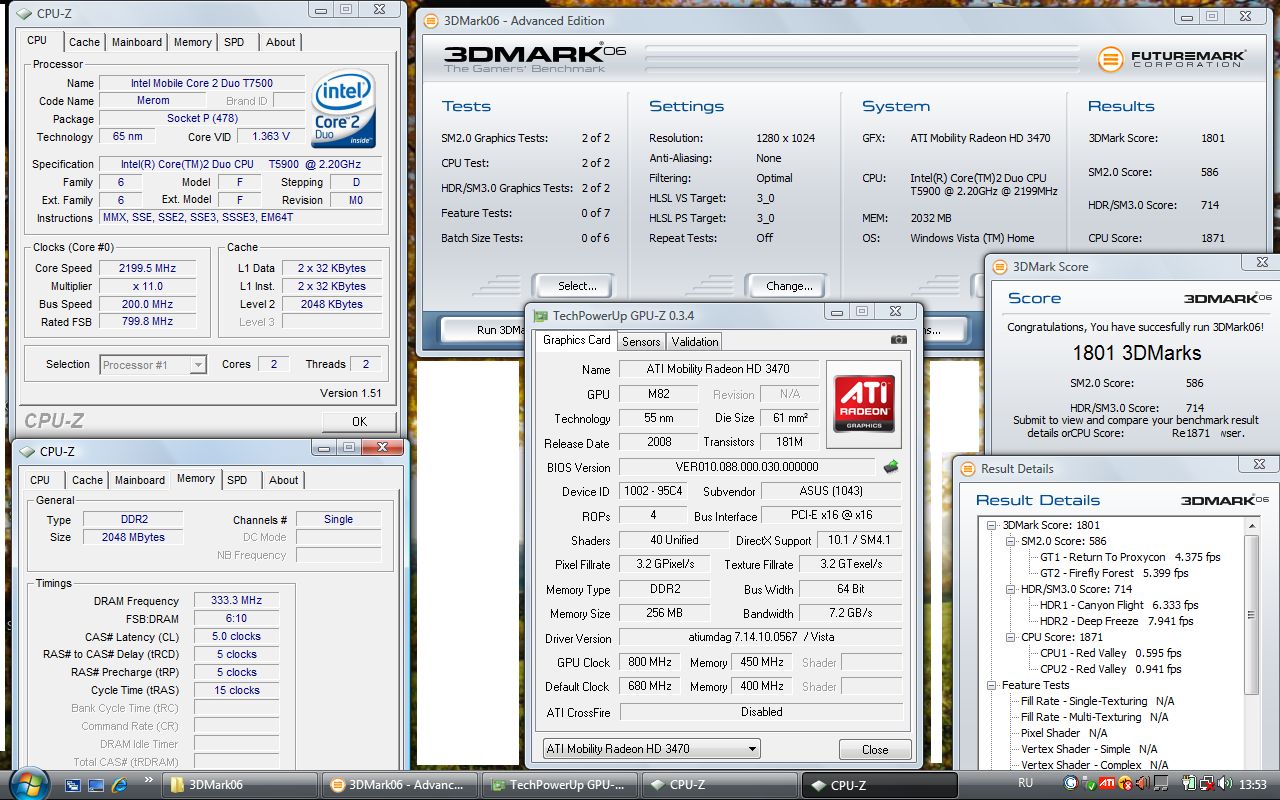Click GPU Clock 800 MHz value in GPU-Z
This screenshot has height=800, width=1280.
pyautogui.click(x=649, y=662)
